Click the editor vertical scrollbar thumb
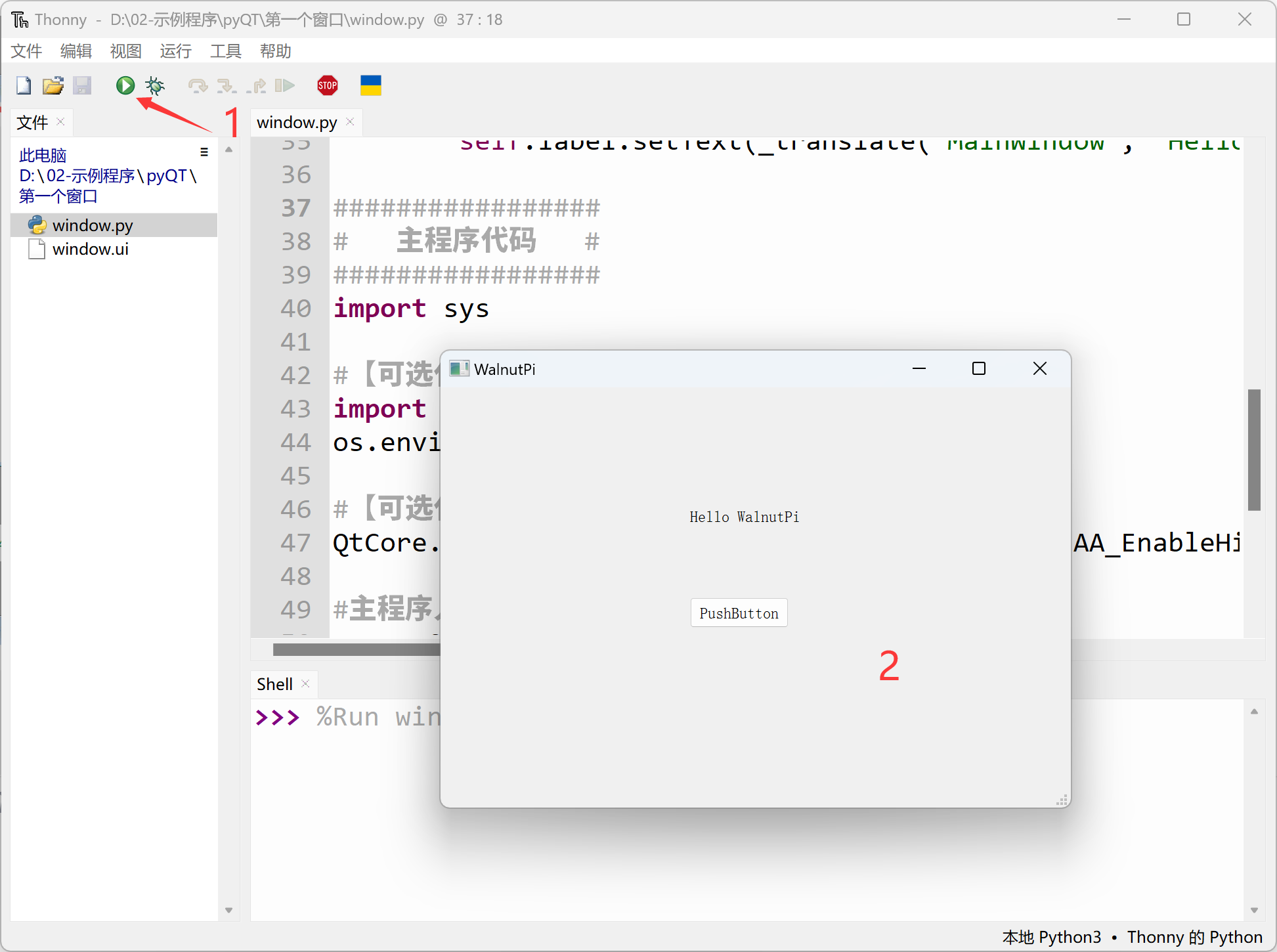Viewport: 1277px width, 952px height. (1254, 450)
